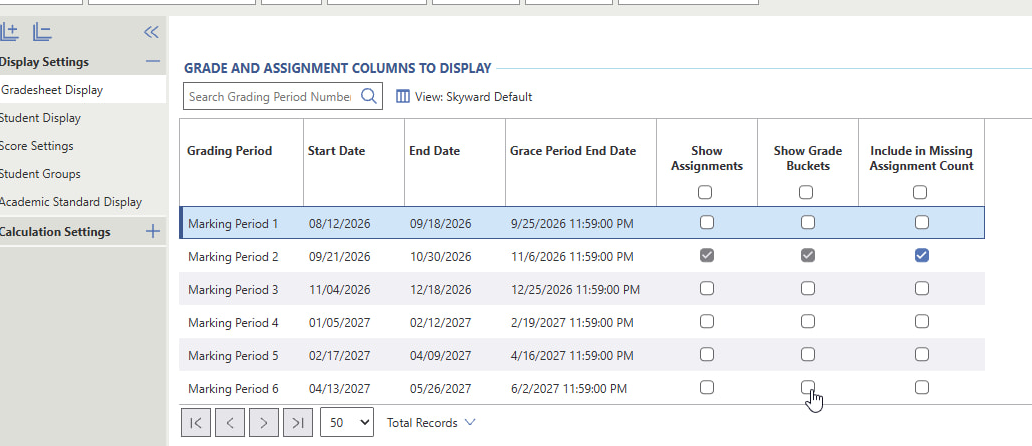The image size is (1032, 446).
Task: Check Show Grade Buckets for Marking Period 5
Action: click(808, 354)
